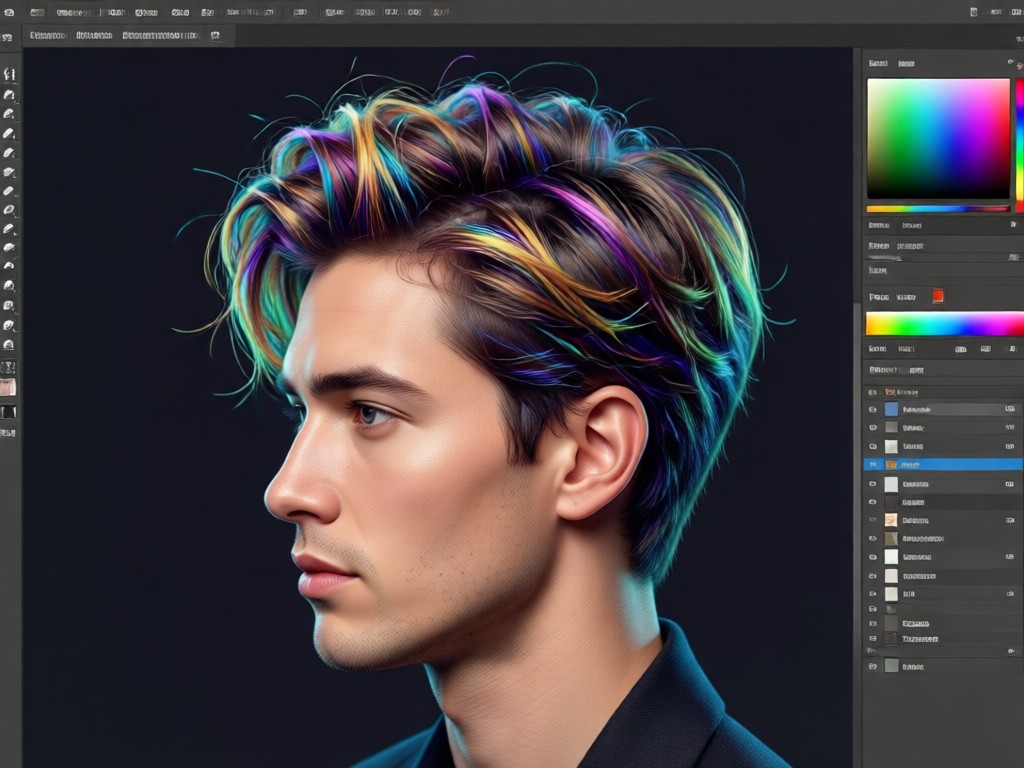Viewport: 1024px width, 768px height.
Task: Toggle the eye icon on the layer group header row
Action: pyautogui.click(x=872, y=392)
